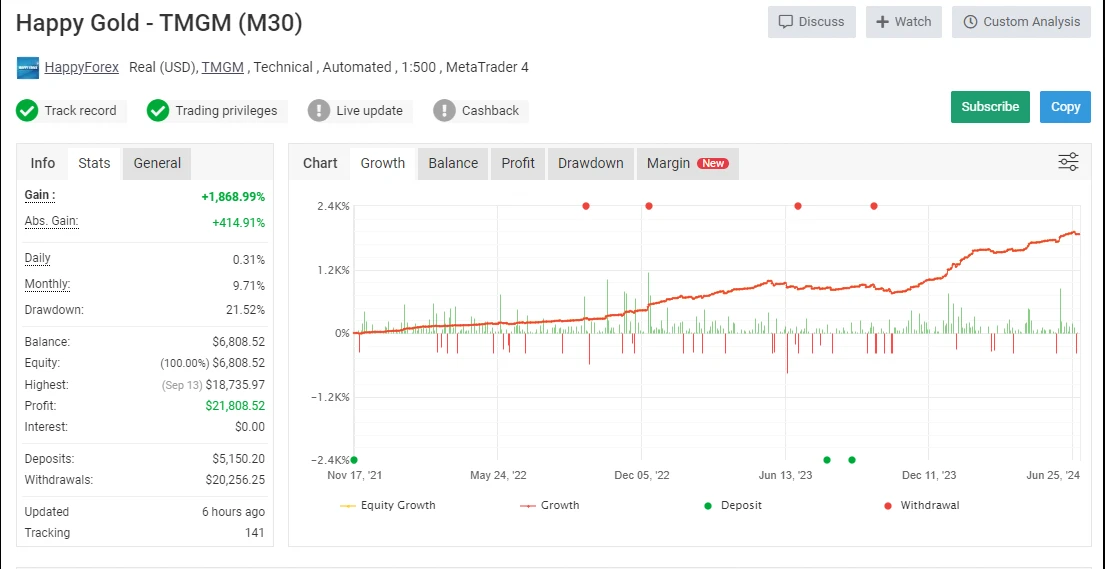Click the HappyForex avatar logo

[x=27, y=68]
